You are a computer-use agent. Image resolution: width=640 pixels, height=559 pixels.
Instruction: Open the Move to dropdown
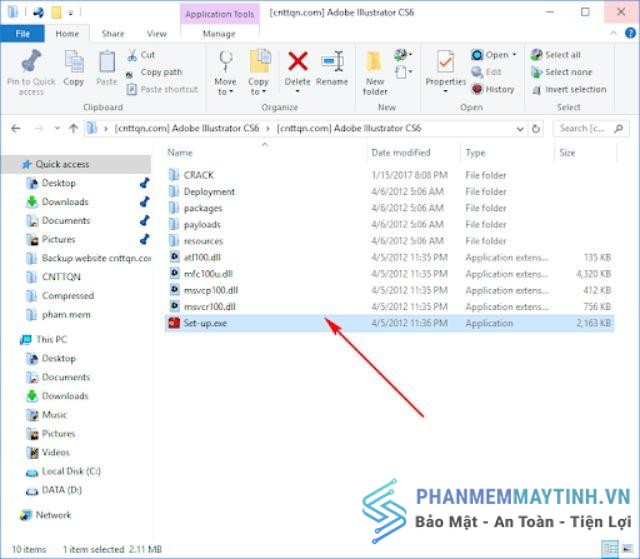click(225, 73)
